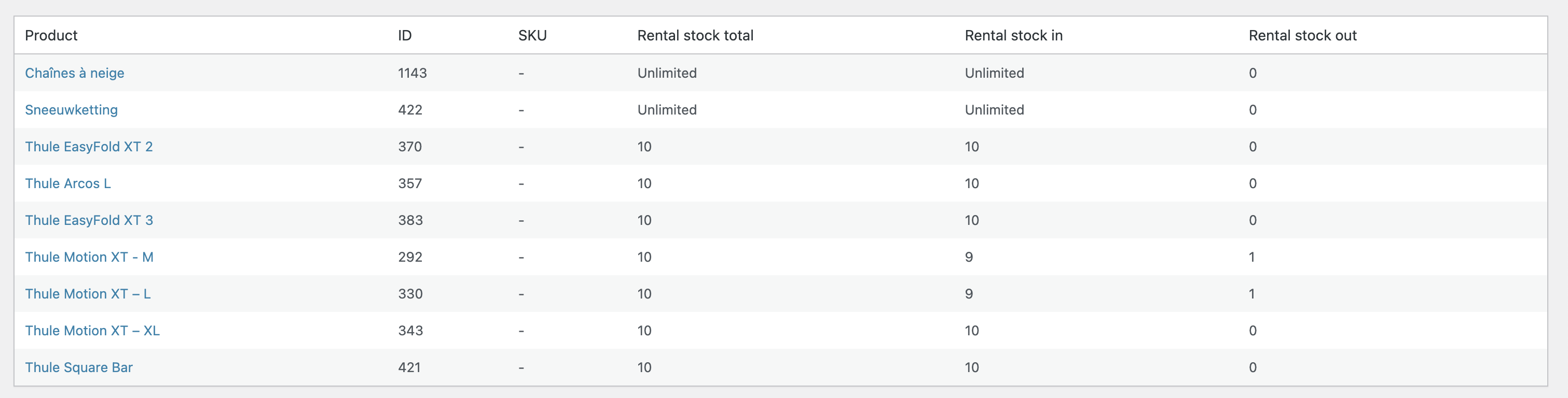Click the SKU dash for Chaînes à neige

point(521,73)
